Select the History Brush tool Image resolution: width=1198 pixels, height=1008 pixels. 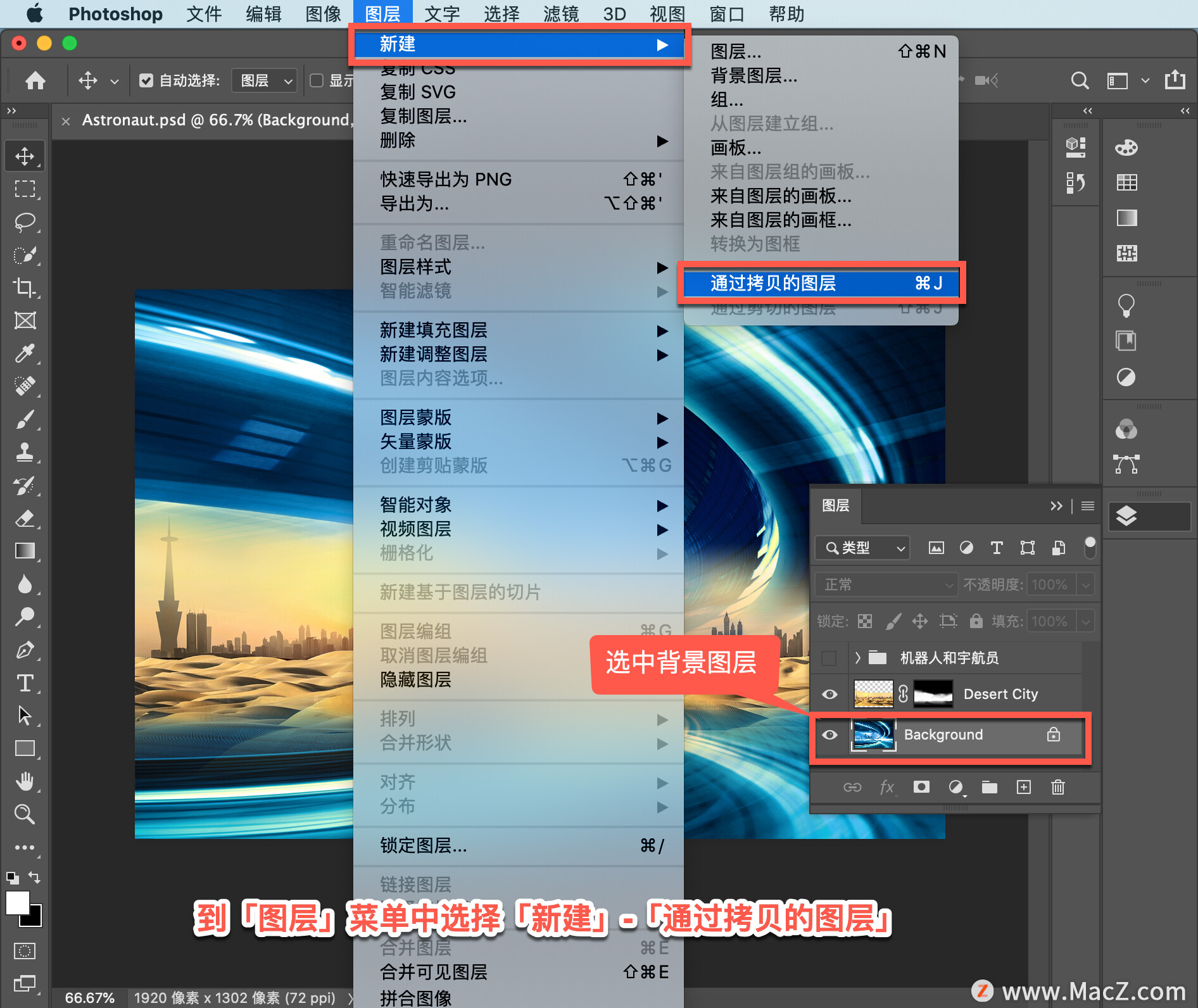tap(25, 485)
